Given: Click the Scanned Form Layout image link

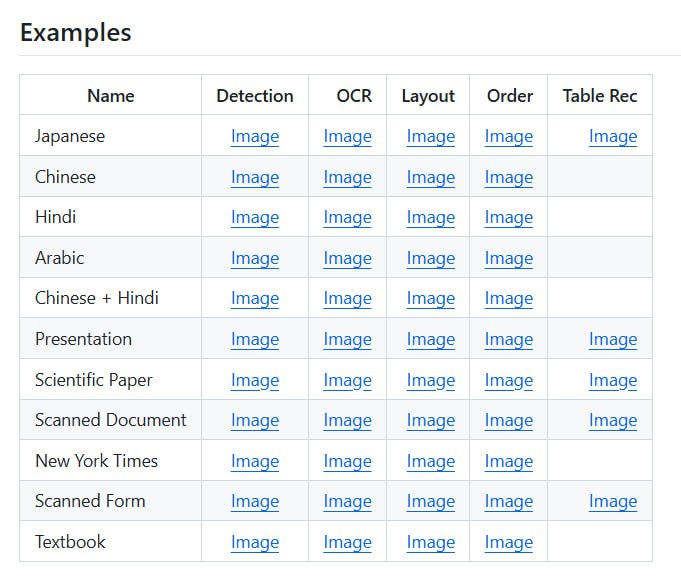Looking at the screenshot, I should click(x=430, y=501).
